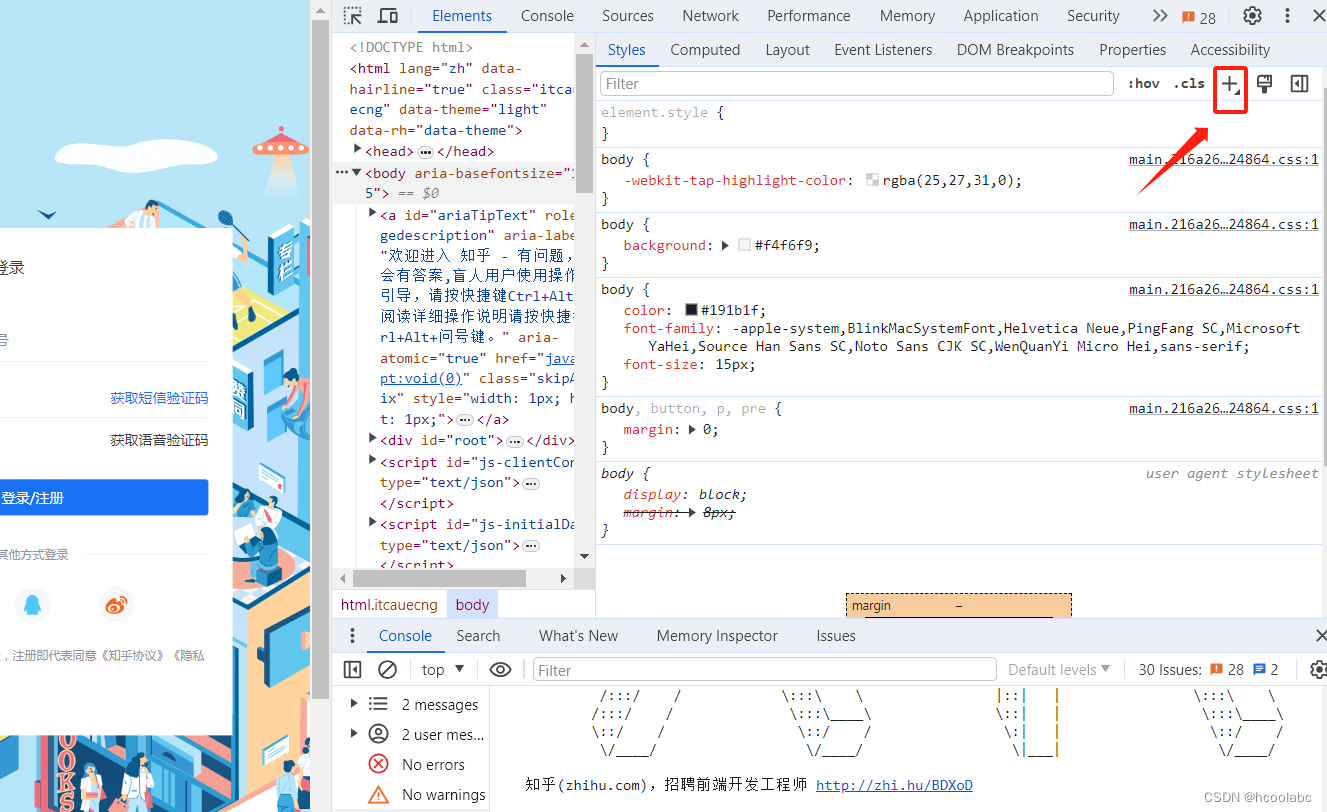Image resolution: width=1327 pixels, height=812 pixels.
Task: Select the Event Listeners subtab
Action: 883,50
